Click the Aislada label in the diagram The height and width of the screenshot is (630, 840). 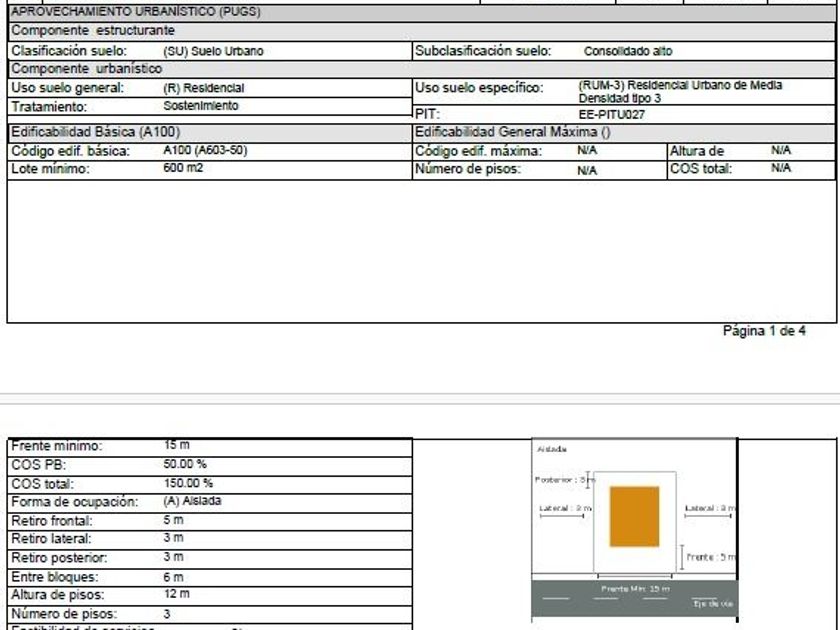[552, 449]
